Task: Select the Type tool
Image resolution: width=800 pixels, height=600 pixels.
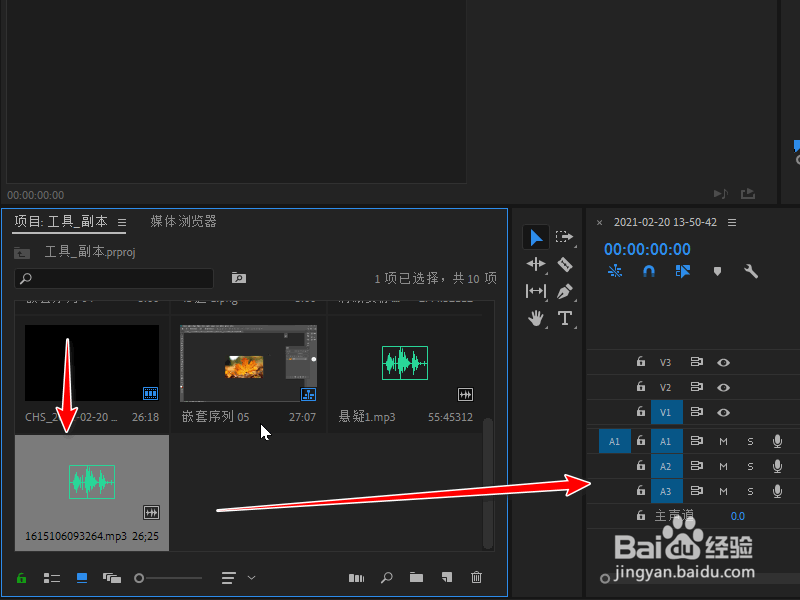Action: pos(565,318)
